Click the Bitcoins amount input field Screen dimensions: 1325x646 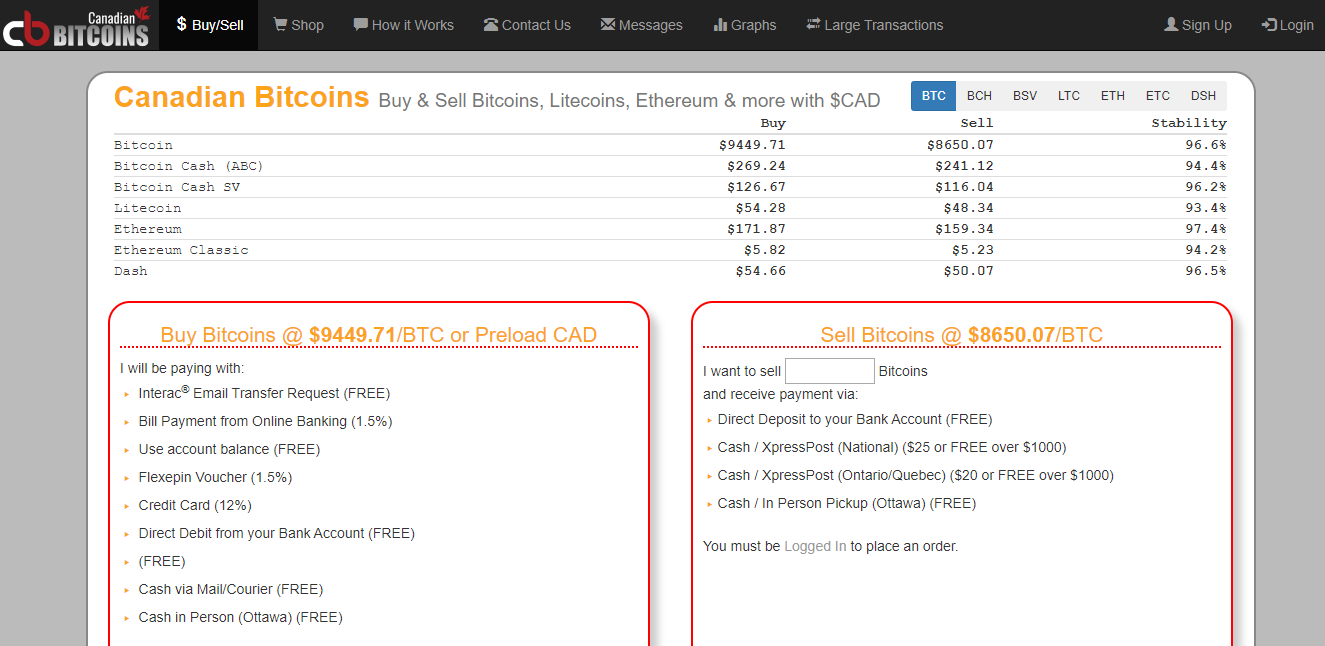pos(830,371)
